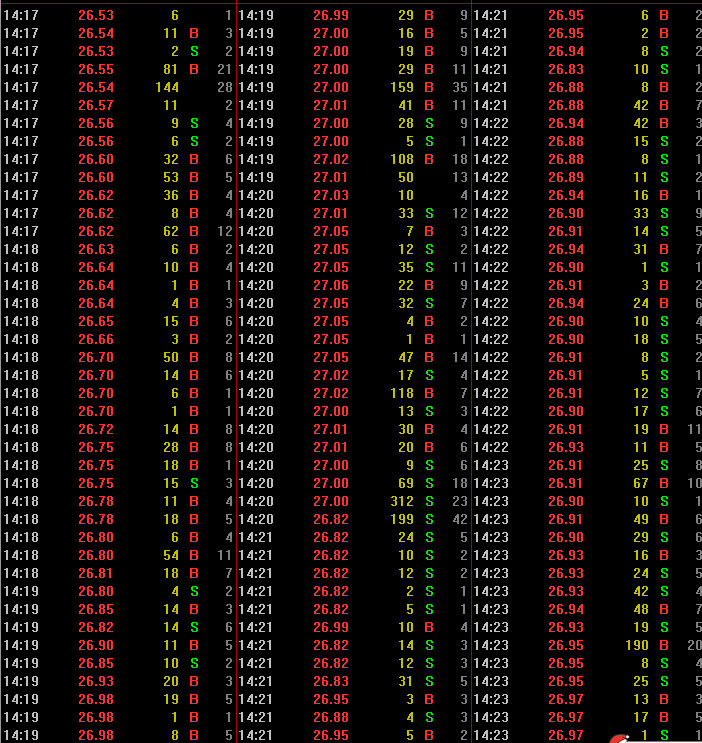The height and width of the screenshot is (743, 702).
Task: Click volume 41 at price 27.01
Action: click(x=406, y=105)
